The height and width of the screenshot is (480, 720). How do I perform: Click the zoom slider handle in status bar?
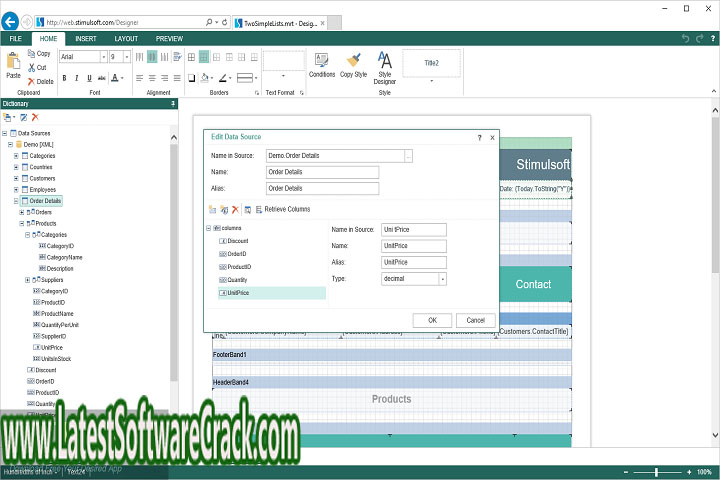pyautogui.click(x=657, y=472)
